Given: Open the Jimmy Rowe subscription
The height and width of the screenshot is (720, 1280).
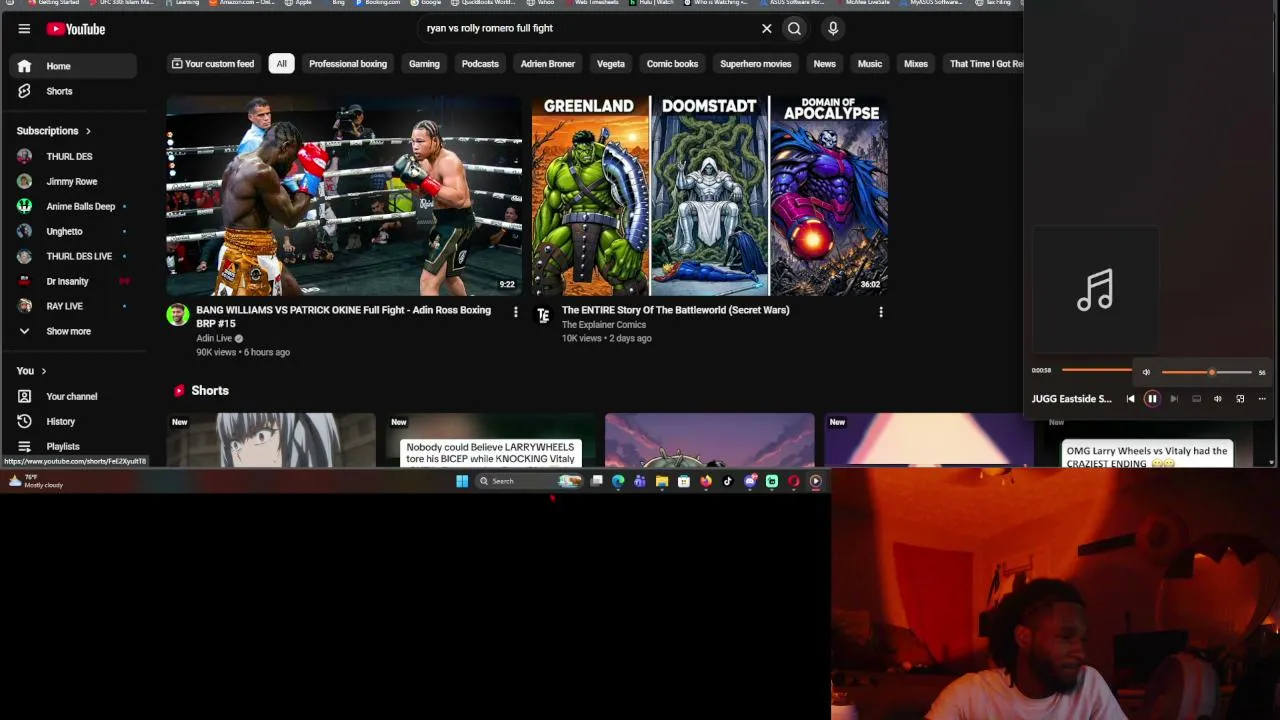Looking at the screenshot, I should pos(73,181).
